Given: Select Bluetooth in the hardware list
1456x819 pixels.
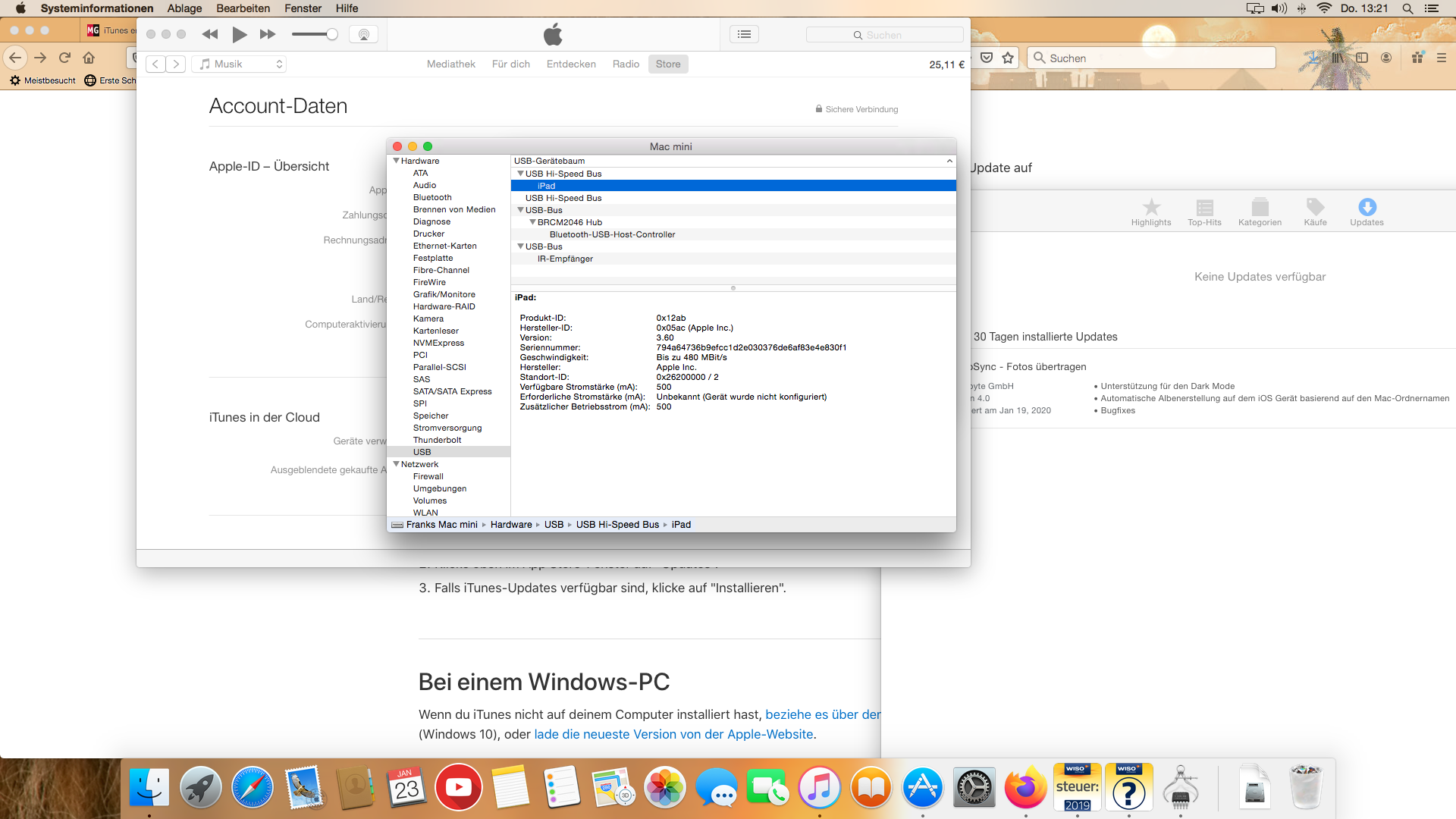Looking at the screenshot, I should (432, 197).
